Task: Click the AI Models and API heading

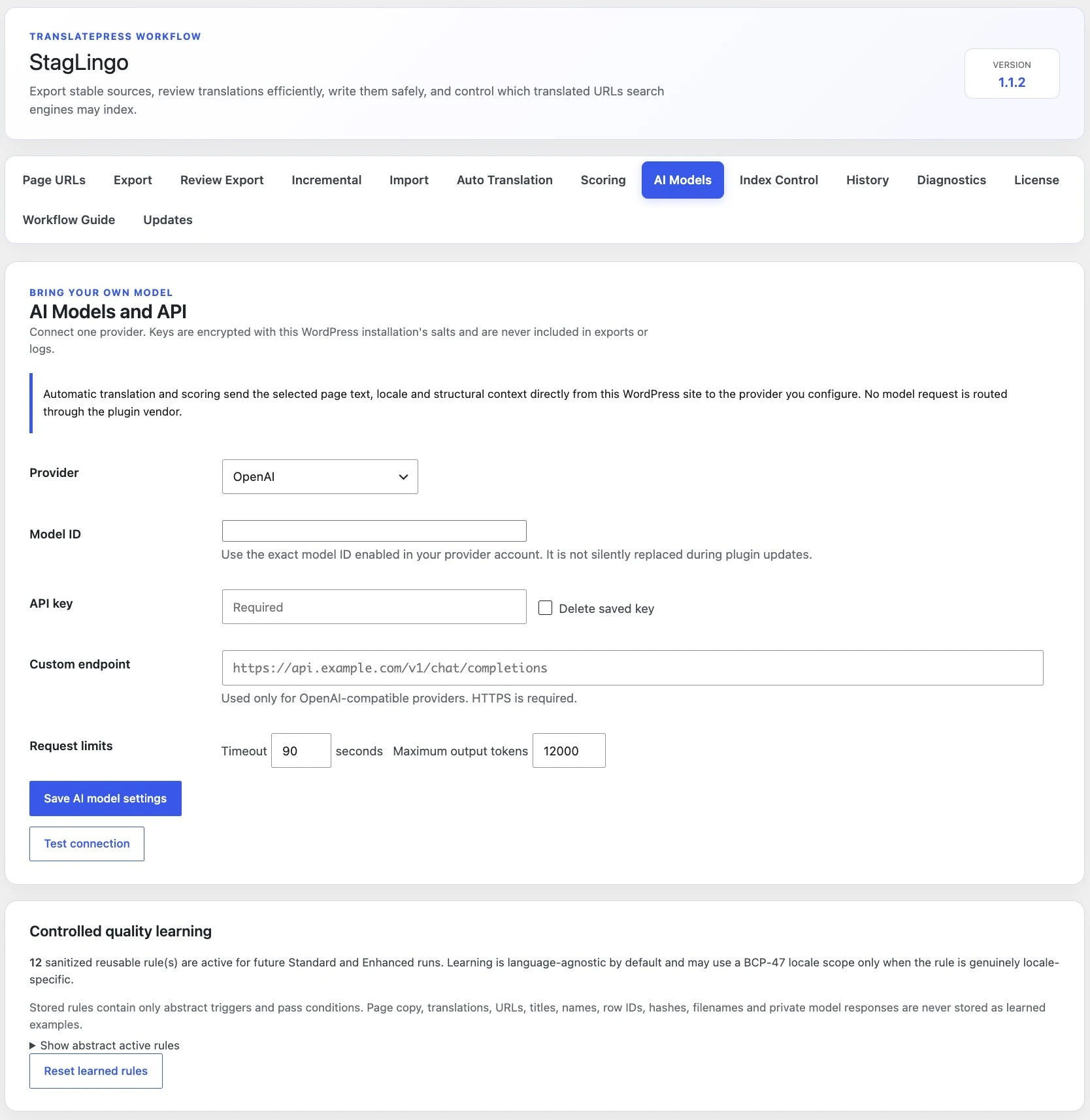Action: pyautogui.click(x=108, y=312)
